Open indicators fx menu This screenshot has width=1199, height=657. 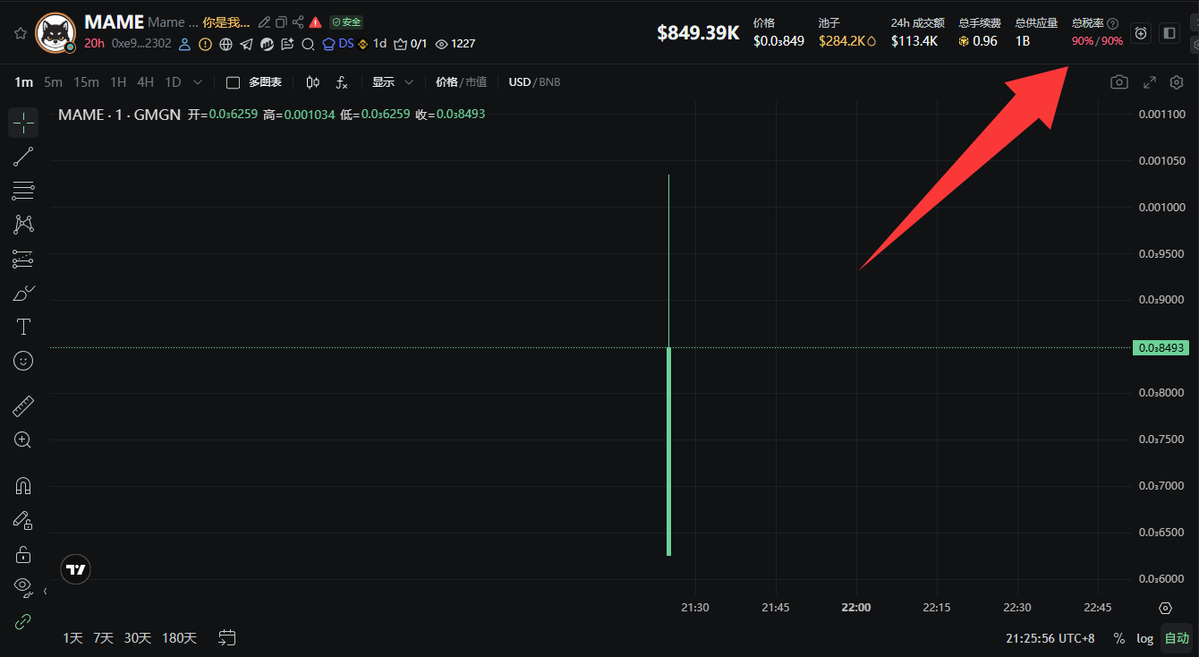[342, 82]
